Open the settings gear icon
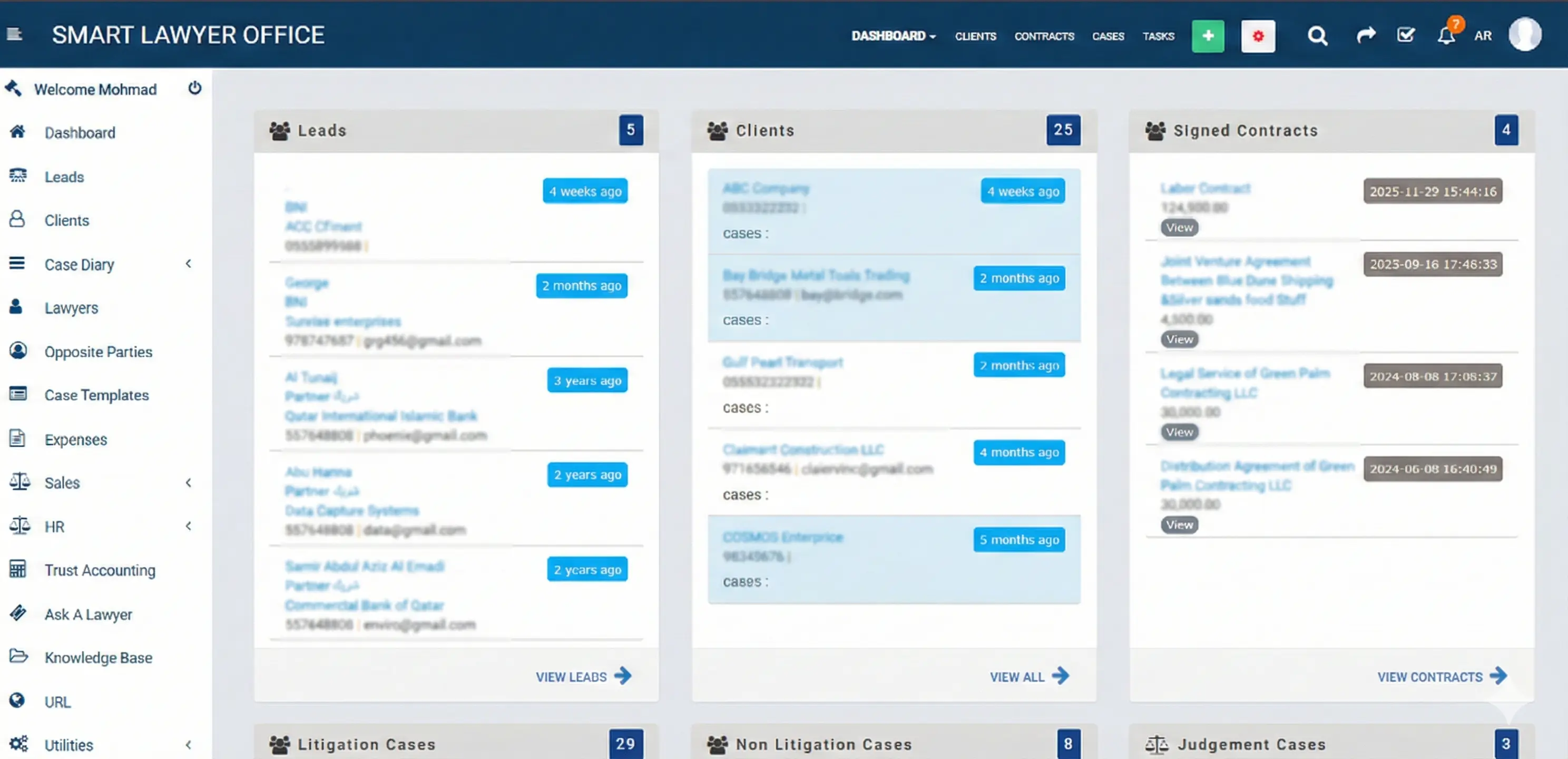 pyautogui.click(x=1258, y=36)
